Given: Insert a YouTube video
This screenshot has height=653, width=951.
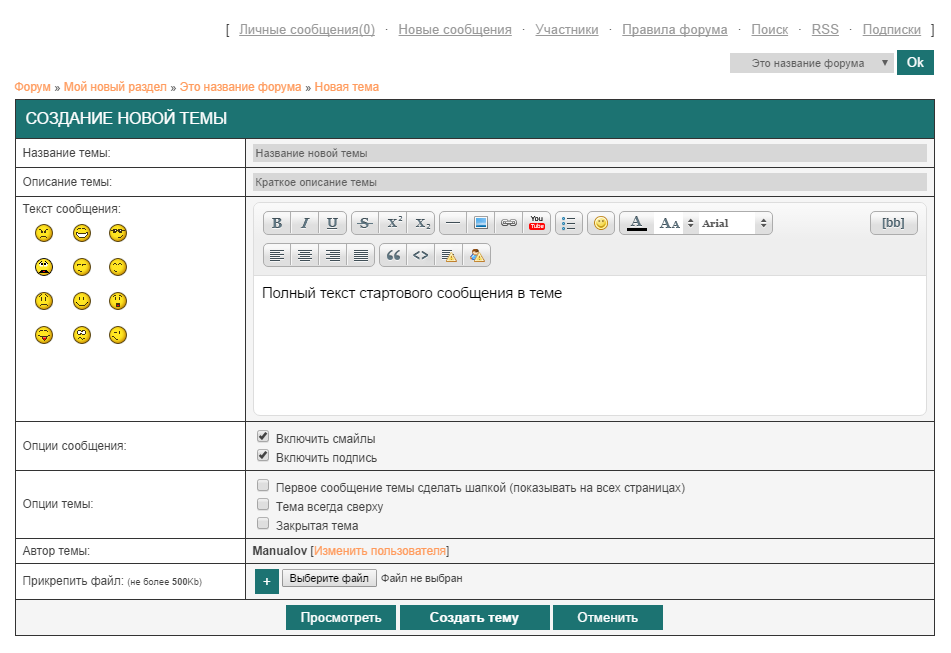Looking at the screenshot, I should click(537, 223).
